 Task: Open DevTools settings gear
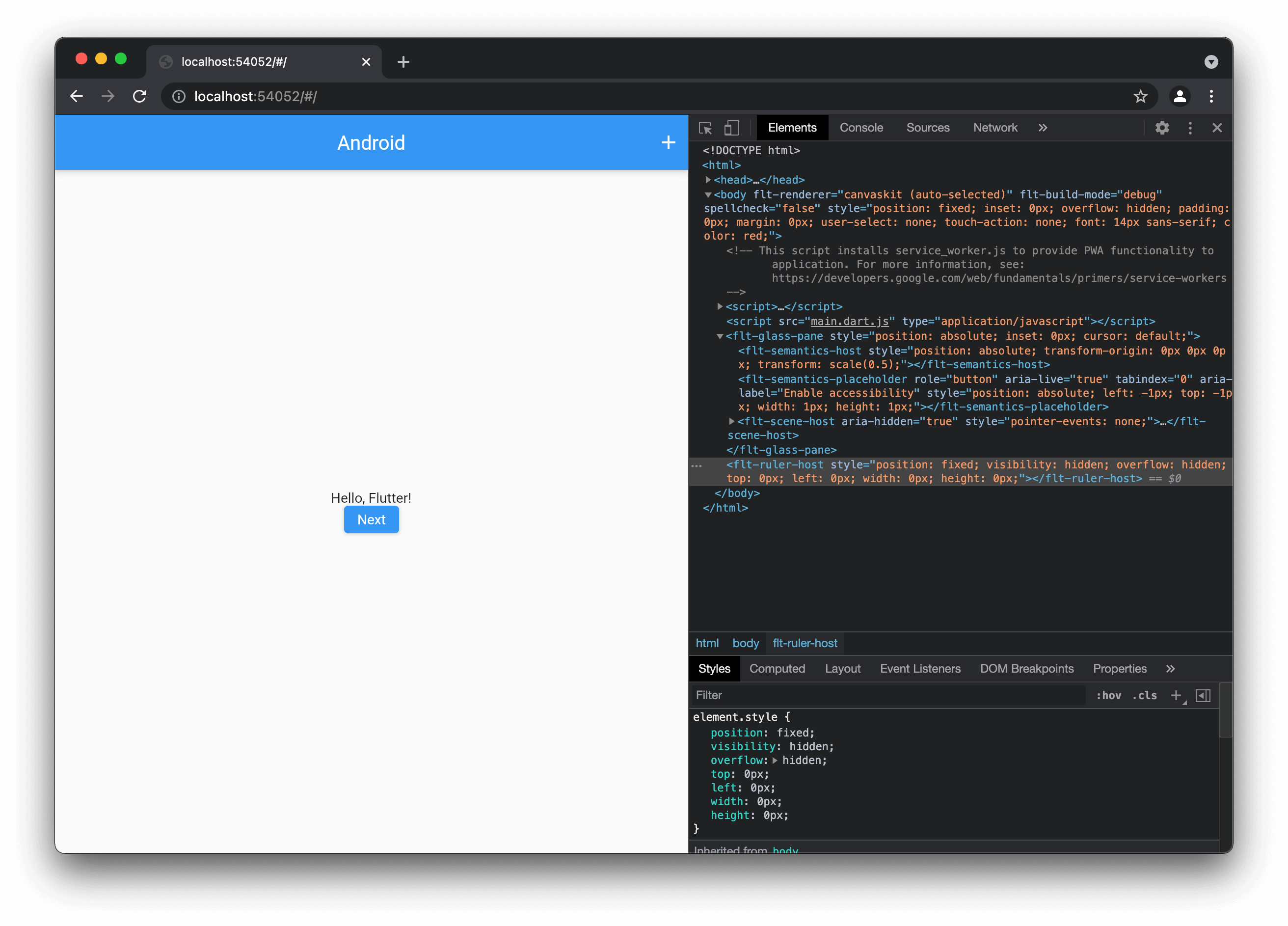pos(1162,128)
